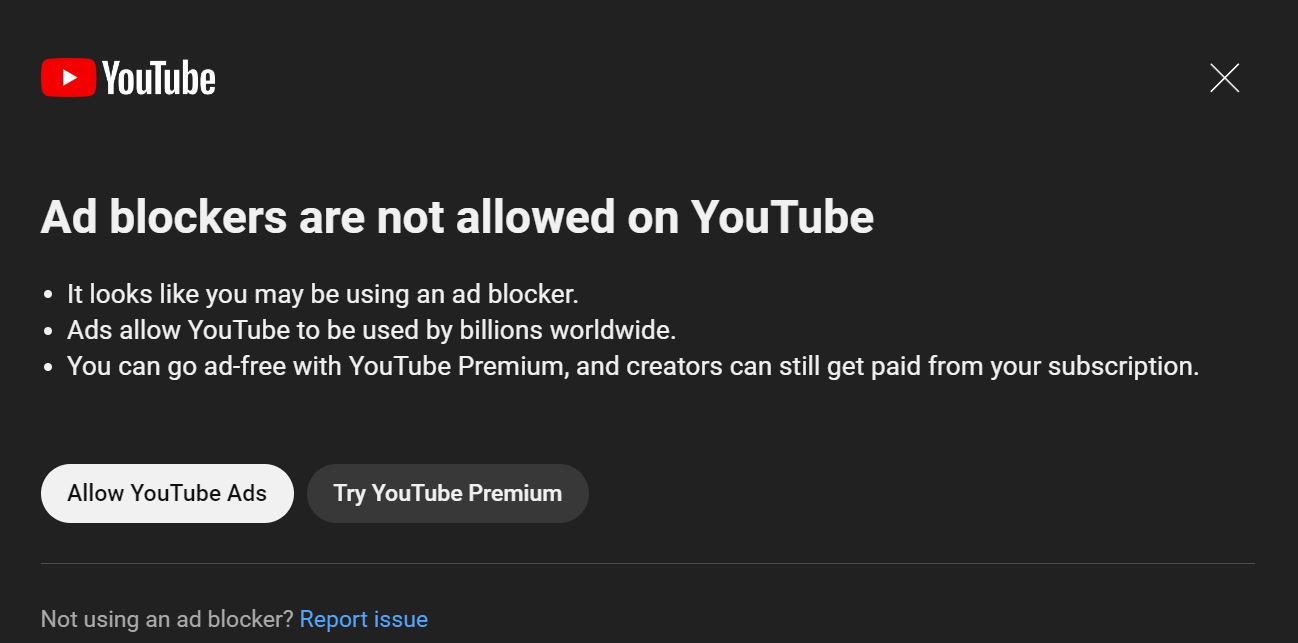Click the 'Not using an ad blocker?' text

click(167, 619)
